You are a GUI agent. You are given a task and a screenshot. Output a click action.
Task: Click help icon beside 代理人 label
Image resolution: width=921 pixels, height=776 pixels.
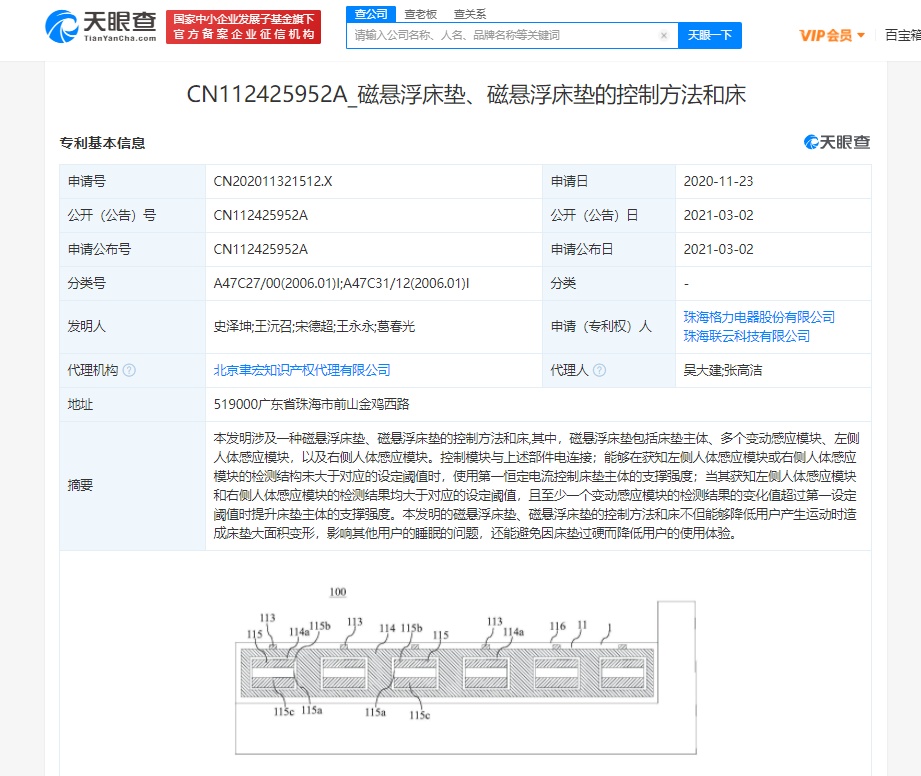pos(599,371)
